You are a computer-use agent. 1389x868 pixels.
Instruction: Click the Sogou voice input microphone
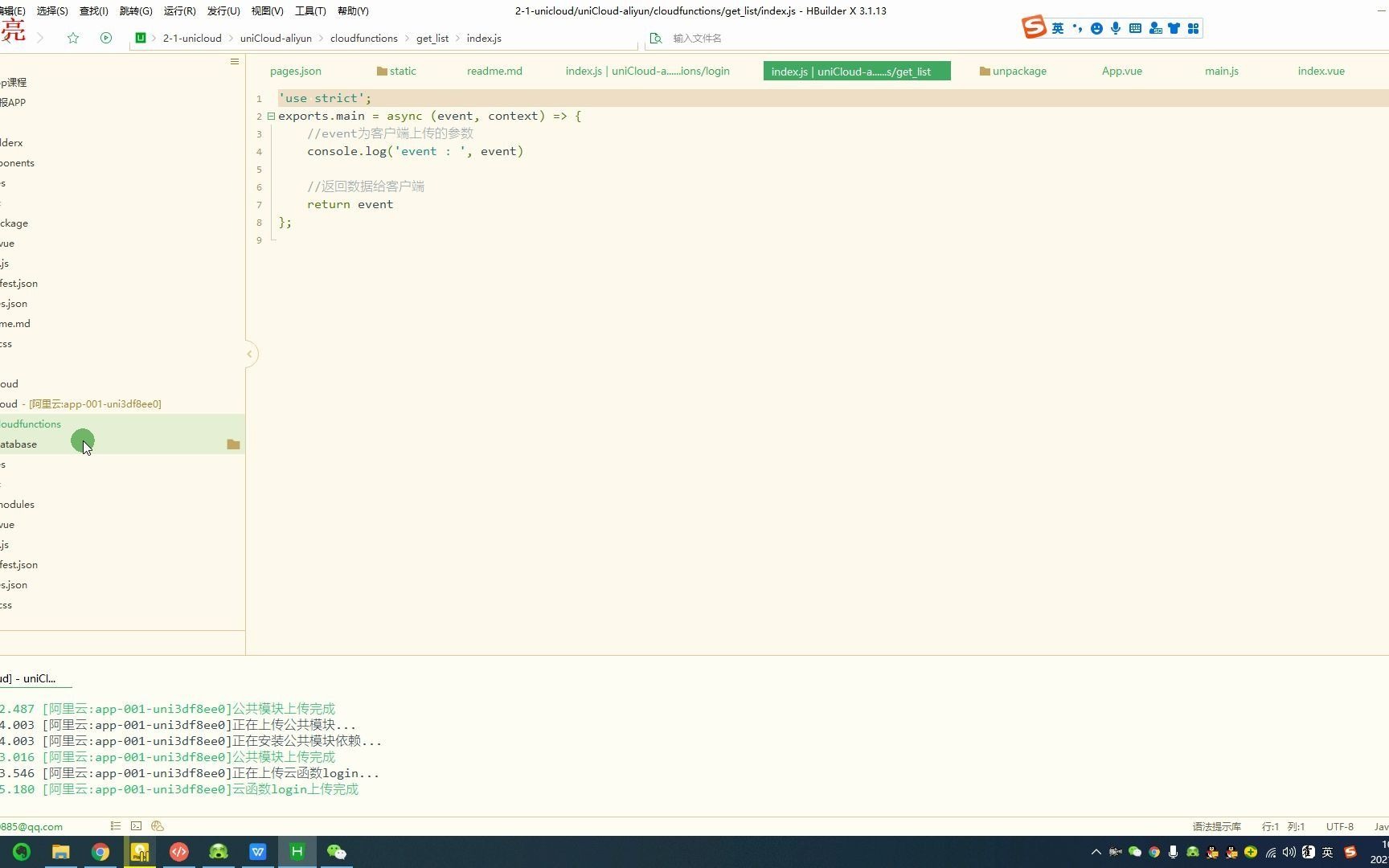point(1116,28)
